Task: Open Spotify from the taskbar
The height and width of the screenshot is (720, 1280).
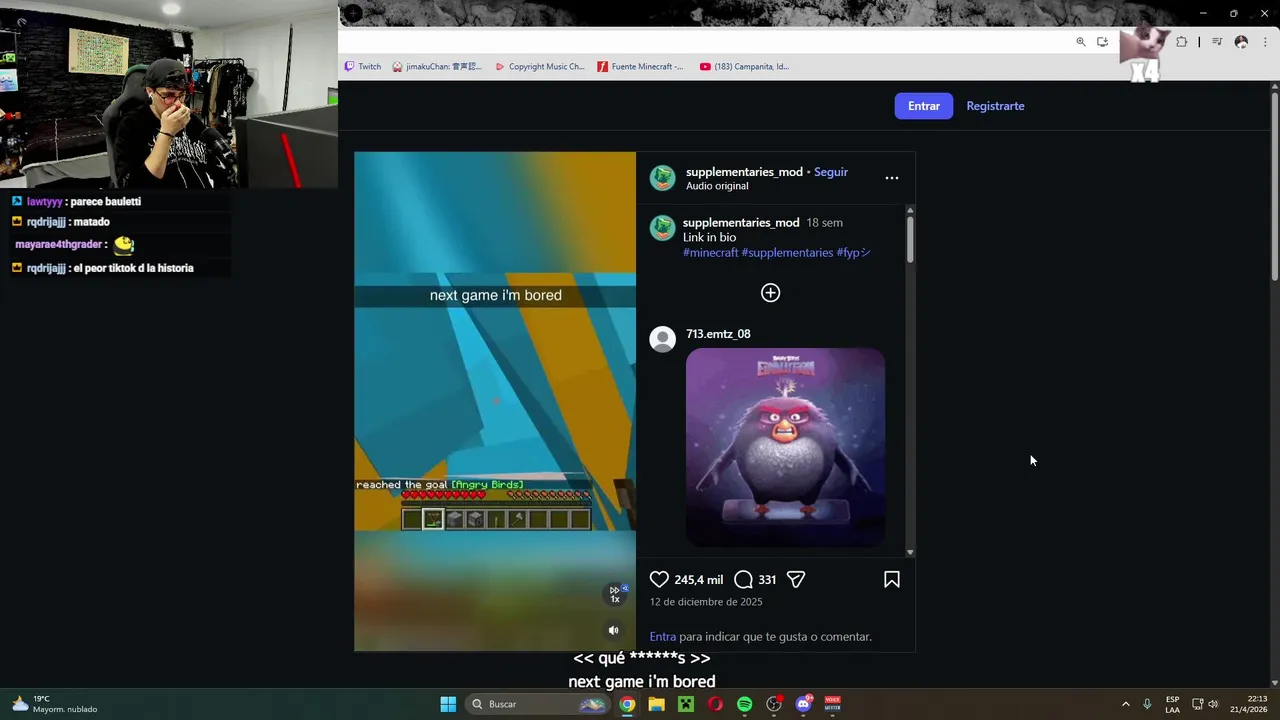Action: [x=744, y=704]
